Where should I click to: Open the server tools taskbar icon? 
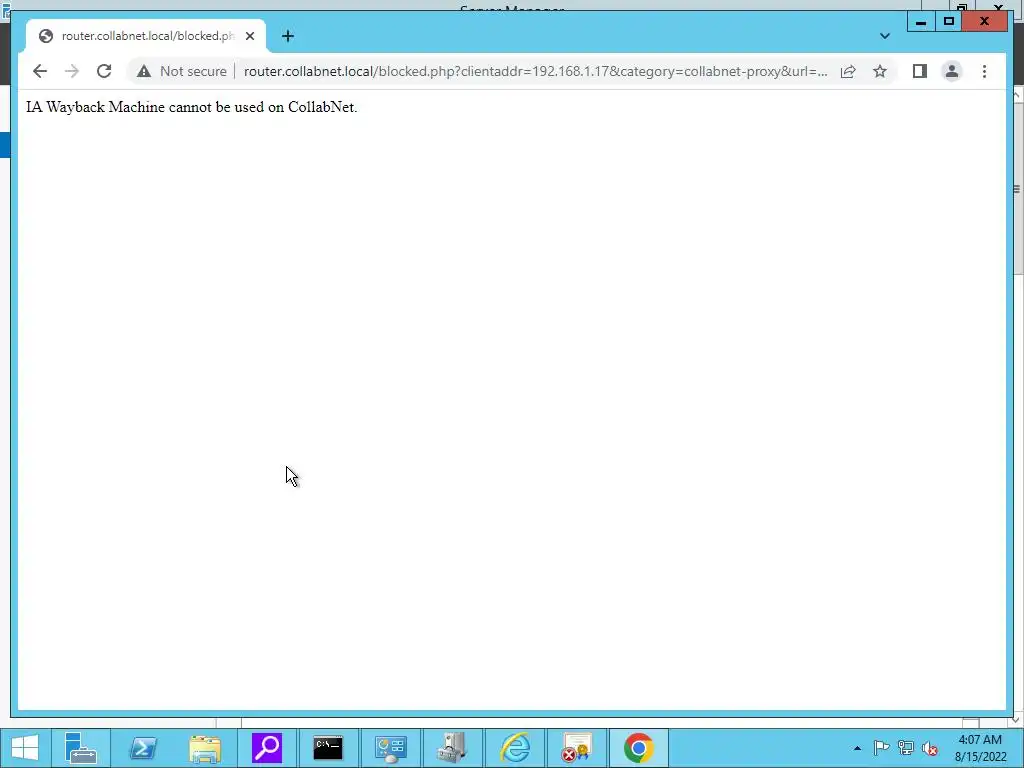click(x=452, y=748)
